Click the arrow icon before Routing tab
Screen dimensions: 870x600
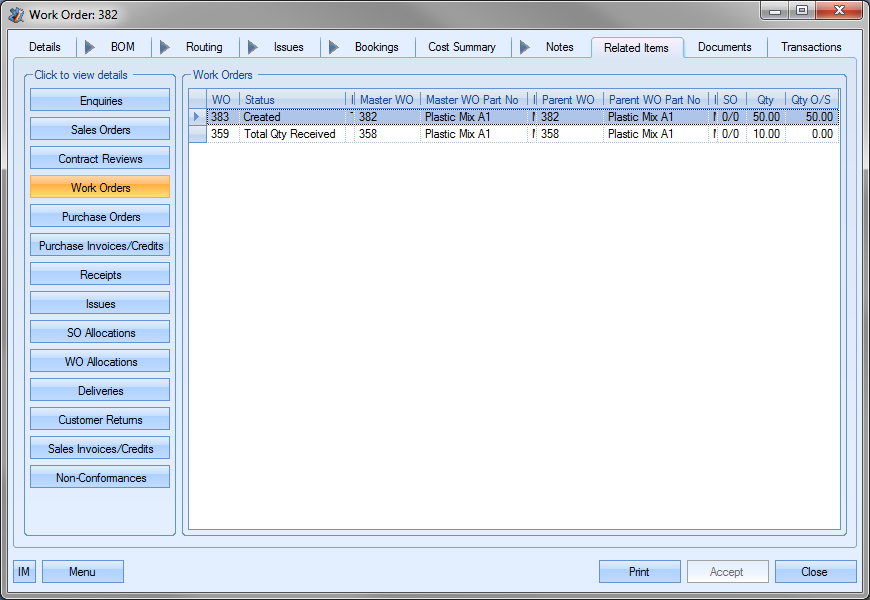tap(165, 47)
